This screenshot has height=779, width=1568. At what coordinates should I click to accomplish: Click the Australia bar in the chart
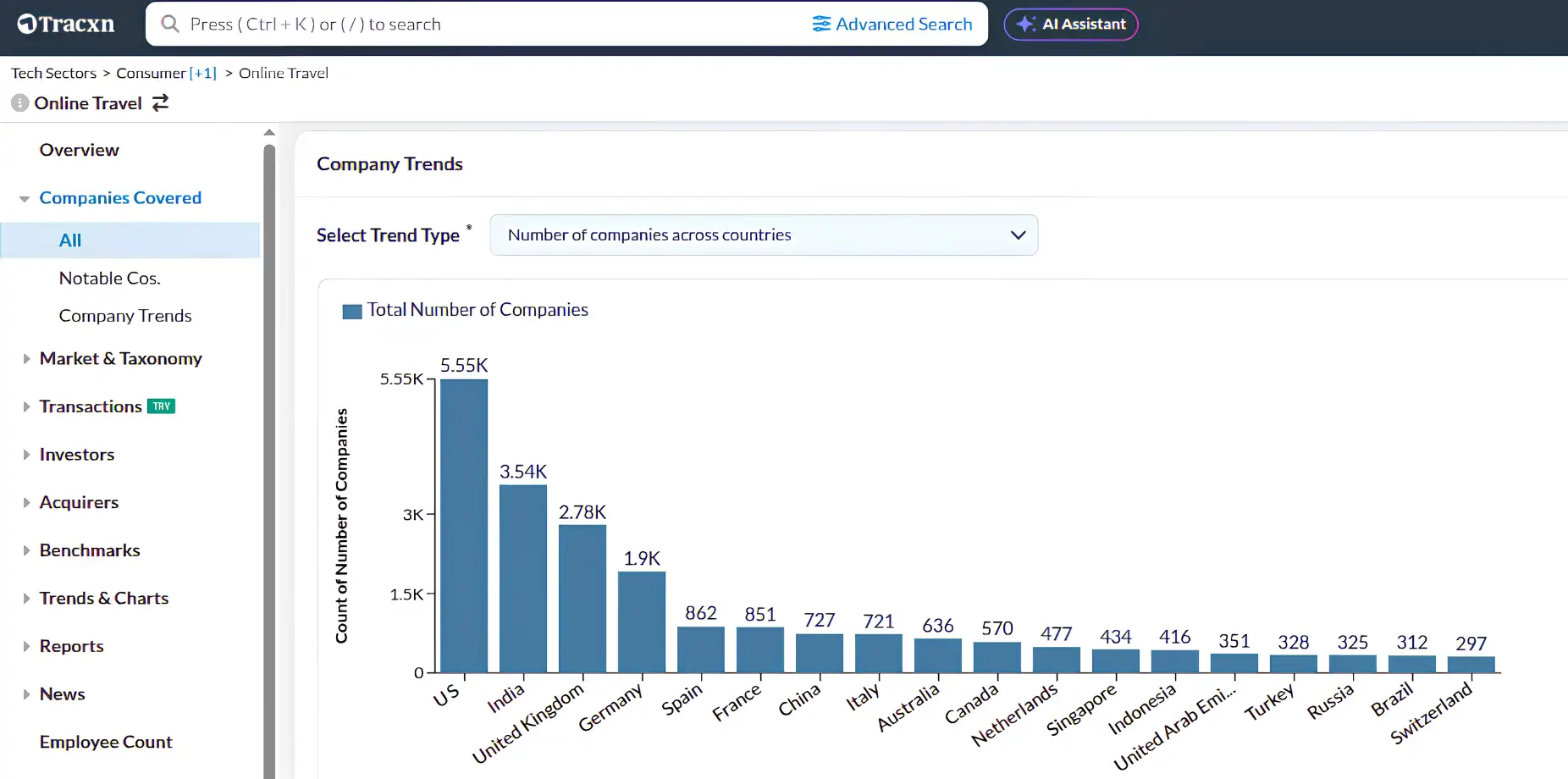coord(938,656)
